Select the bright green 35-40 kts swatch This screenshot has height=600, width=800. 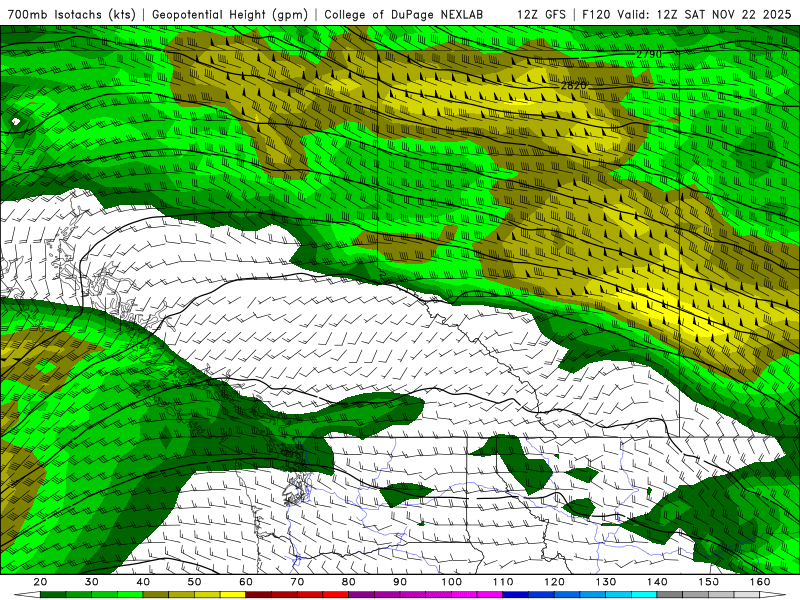[x=130, y=594]
